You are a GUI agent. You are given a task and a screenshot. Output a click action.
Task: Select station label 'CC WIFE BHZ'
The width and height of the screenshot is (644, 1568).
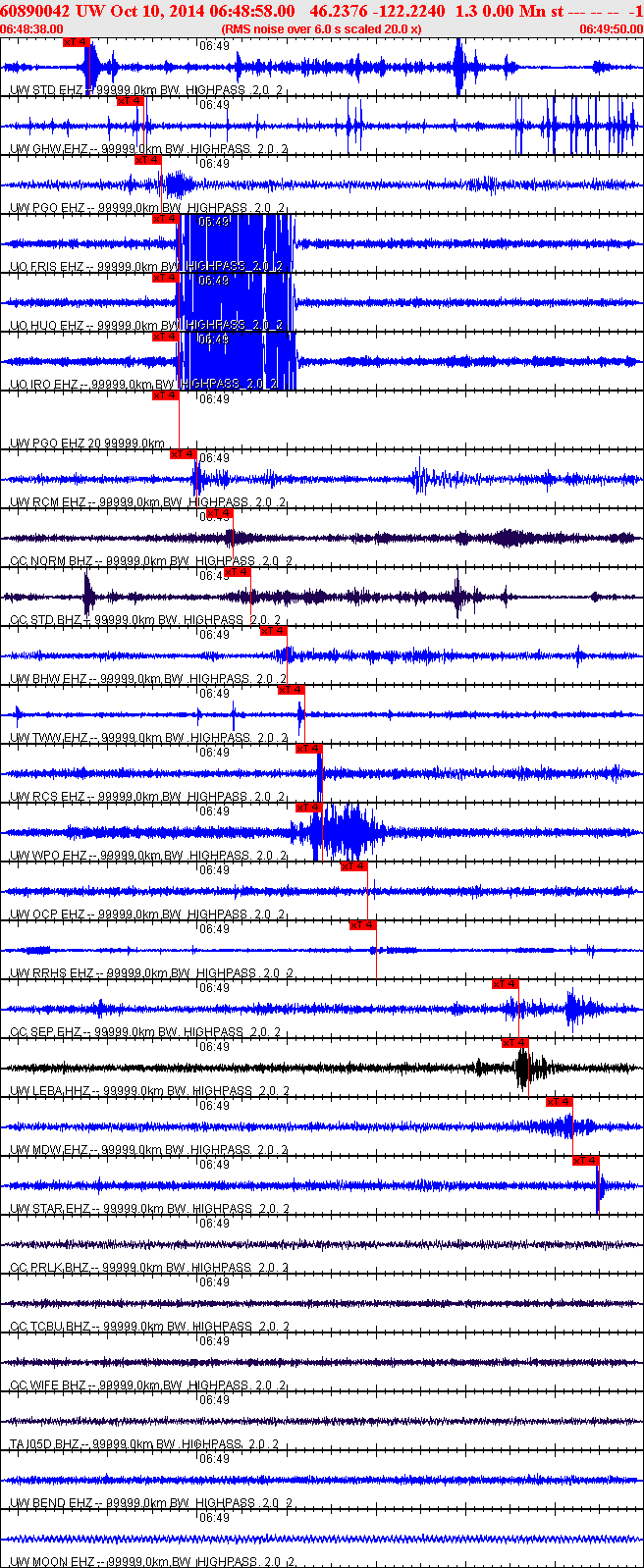coord(48,1385)
